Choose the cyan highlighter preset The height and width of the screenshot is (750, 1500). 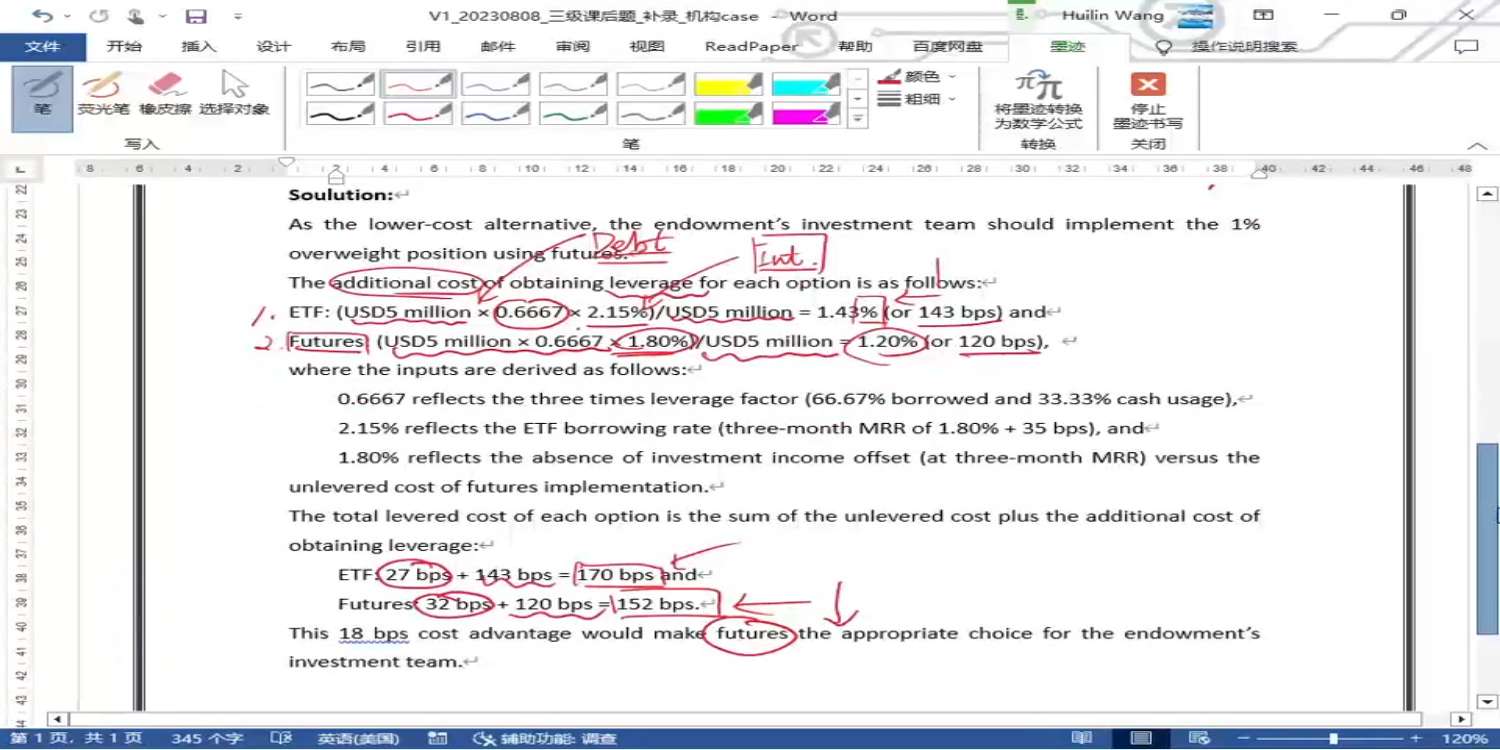coord(806,84)
